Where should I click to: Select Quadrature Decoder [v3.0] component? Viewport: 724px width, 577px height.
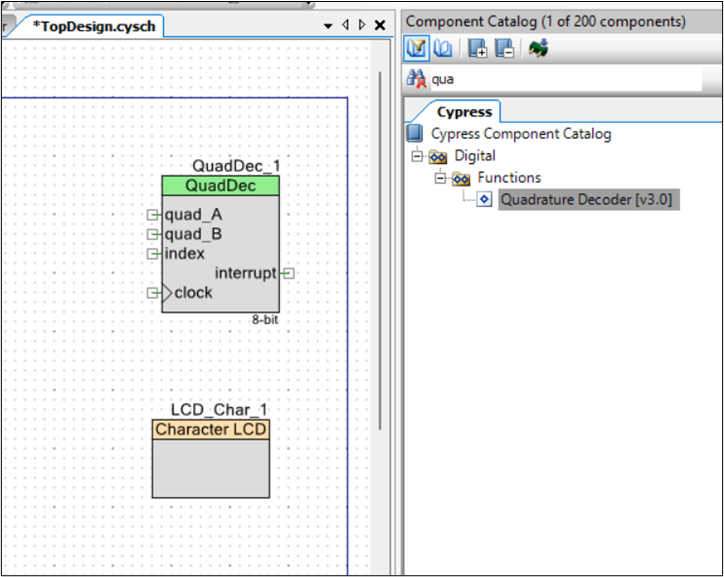pos(588,199)
